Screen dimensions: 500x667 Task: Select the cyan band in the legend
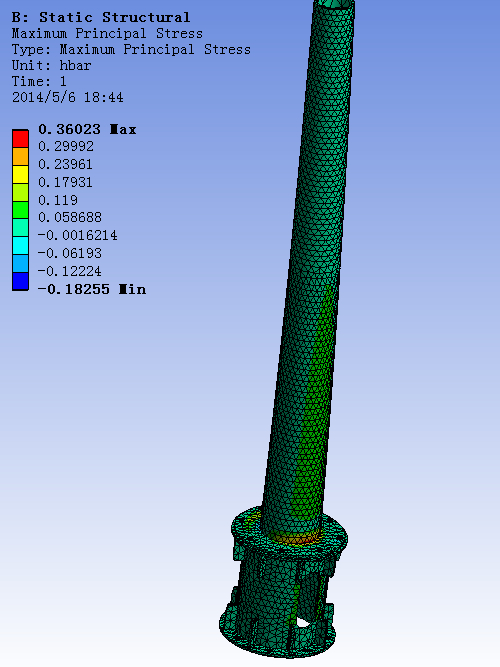click(x=20, y=245)
